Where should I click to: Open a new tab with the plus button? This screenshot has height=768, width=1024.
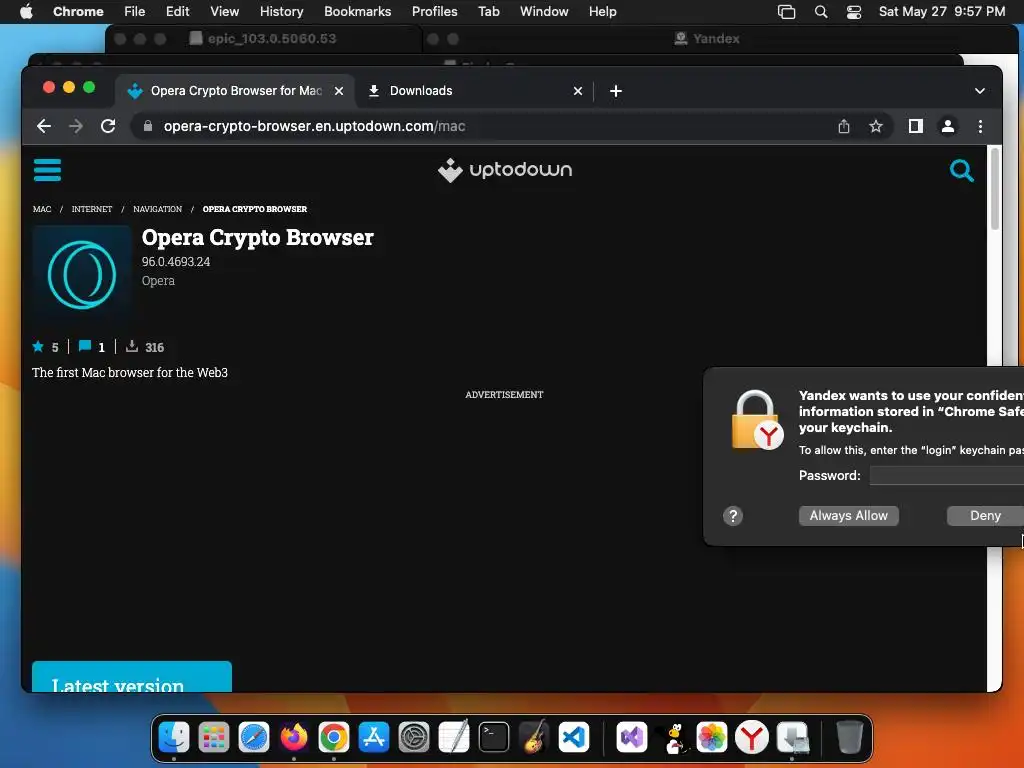[x=615, y=91]
